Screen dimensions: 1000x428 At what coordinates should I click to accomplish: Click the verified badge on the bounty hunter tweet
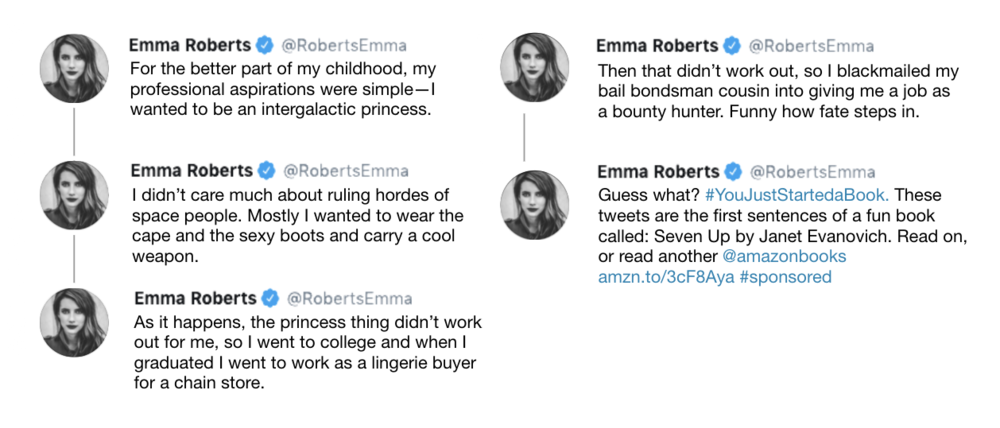(732, 46)
